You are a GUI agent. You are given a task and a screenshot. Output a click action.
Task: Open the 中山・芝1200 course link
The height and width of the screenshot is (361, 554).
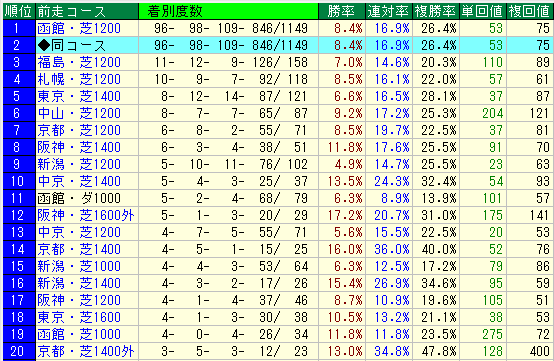pyautogui.click(x=79, y=113)
